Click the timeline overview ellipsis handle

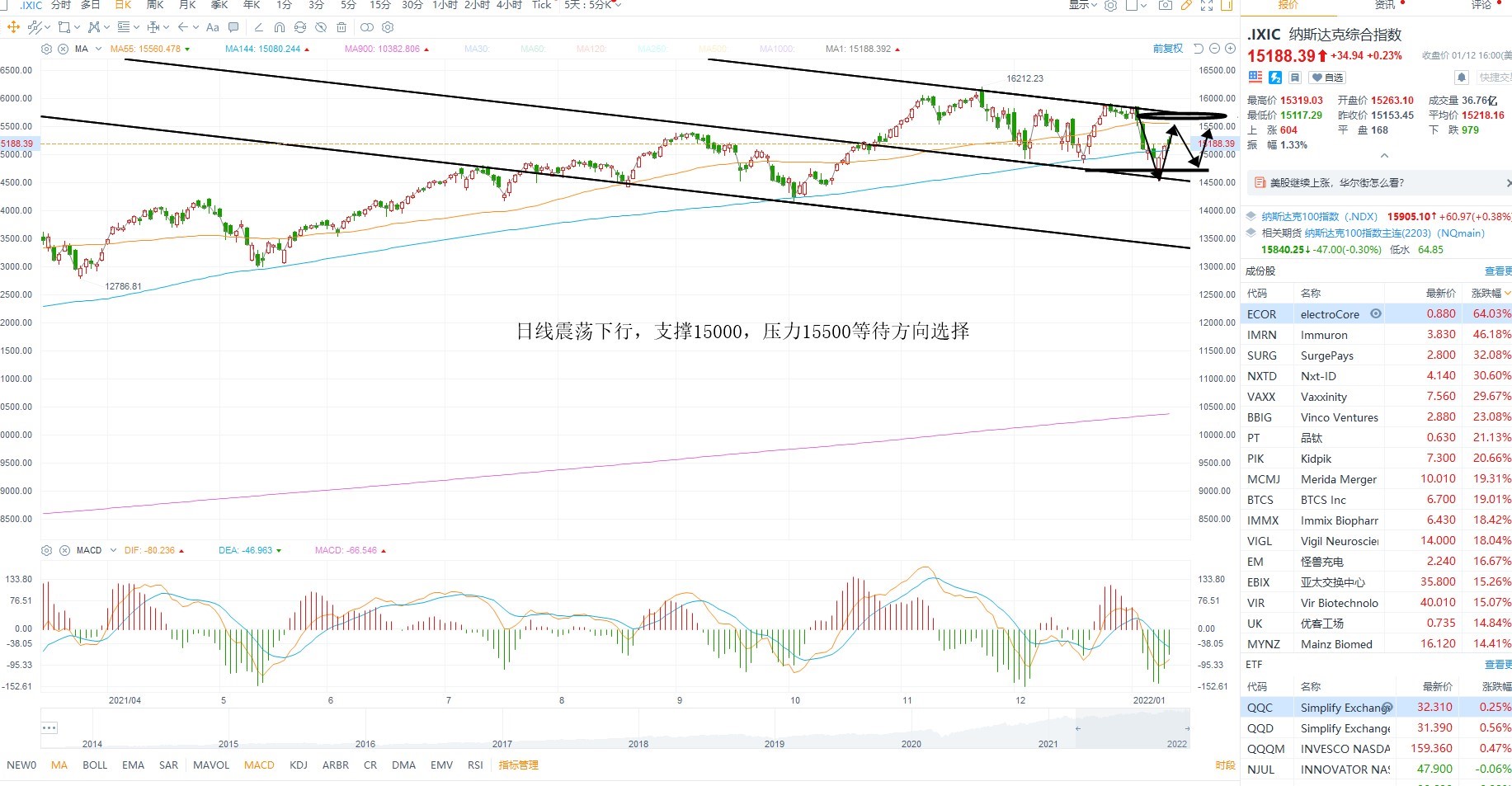[x=49, y=727]
